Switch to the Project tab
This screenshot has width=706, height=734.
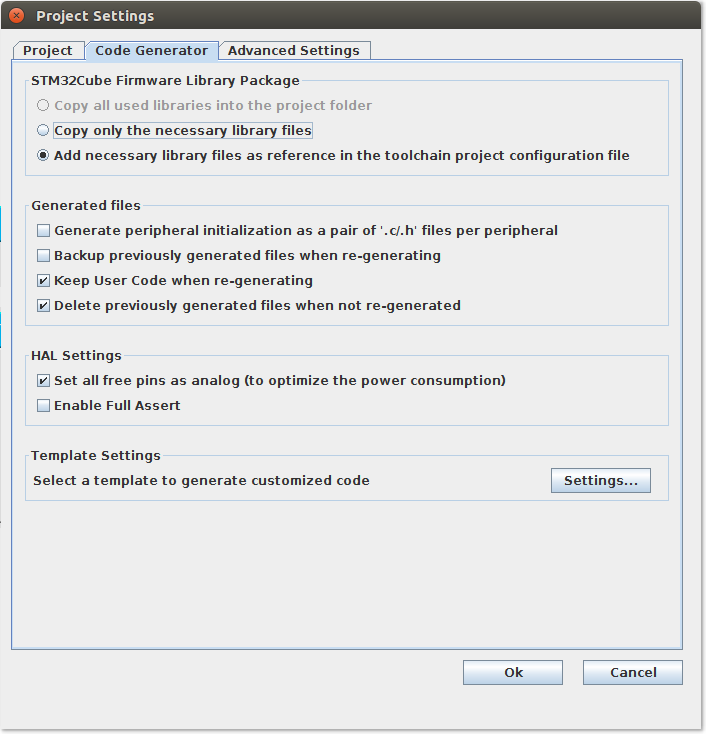coord(48,50)
